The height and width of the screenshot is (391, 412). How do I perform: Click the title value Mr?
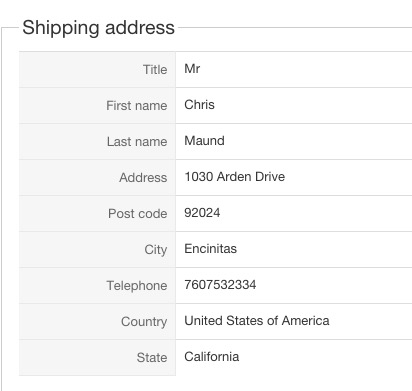coord(192,69)
